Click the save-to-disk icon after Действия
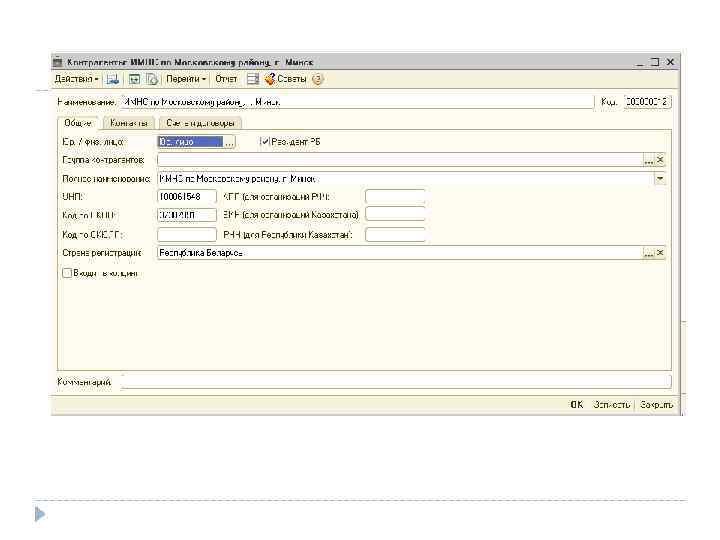This screenshot has height=540, width=720. (112, 79)
